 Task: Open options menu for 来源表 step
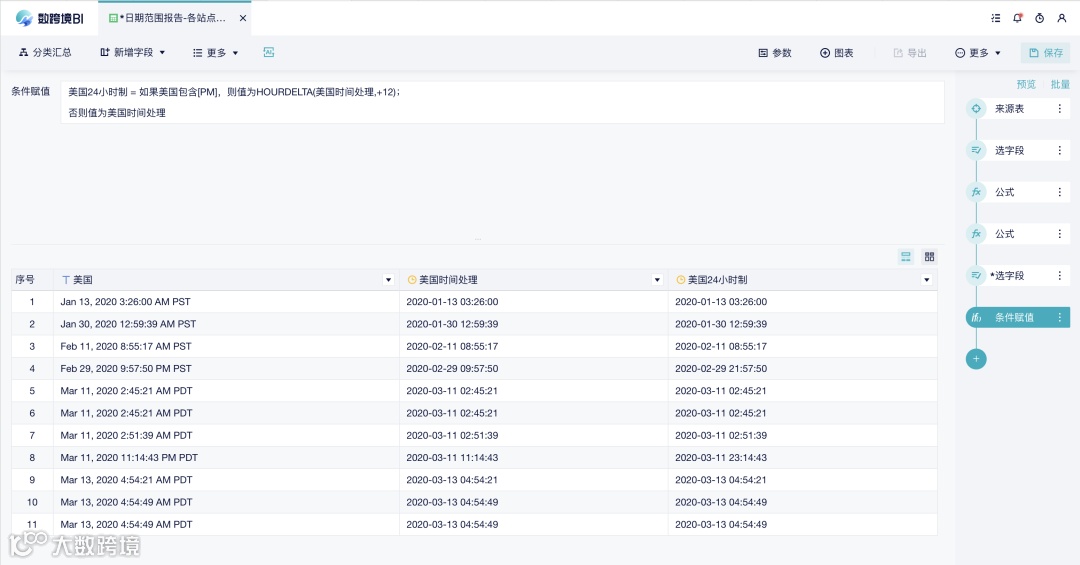[1059, 109]
